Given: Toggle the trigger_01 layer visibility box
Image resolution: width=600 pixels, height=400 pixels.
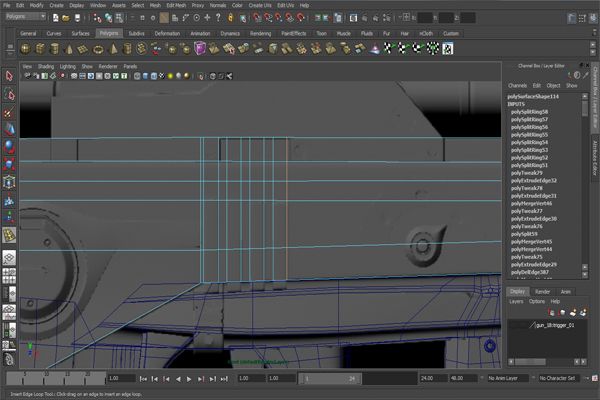Looking at the screenshot, I should pos(514,325).
